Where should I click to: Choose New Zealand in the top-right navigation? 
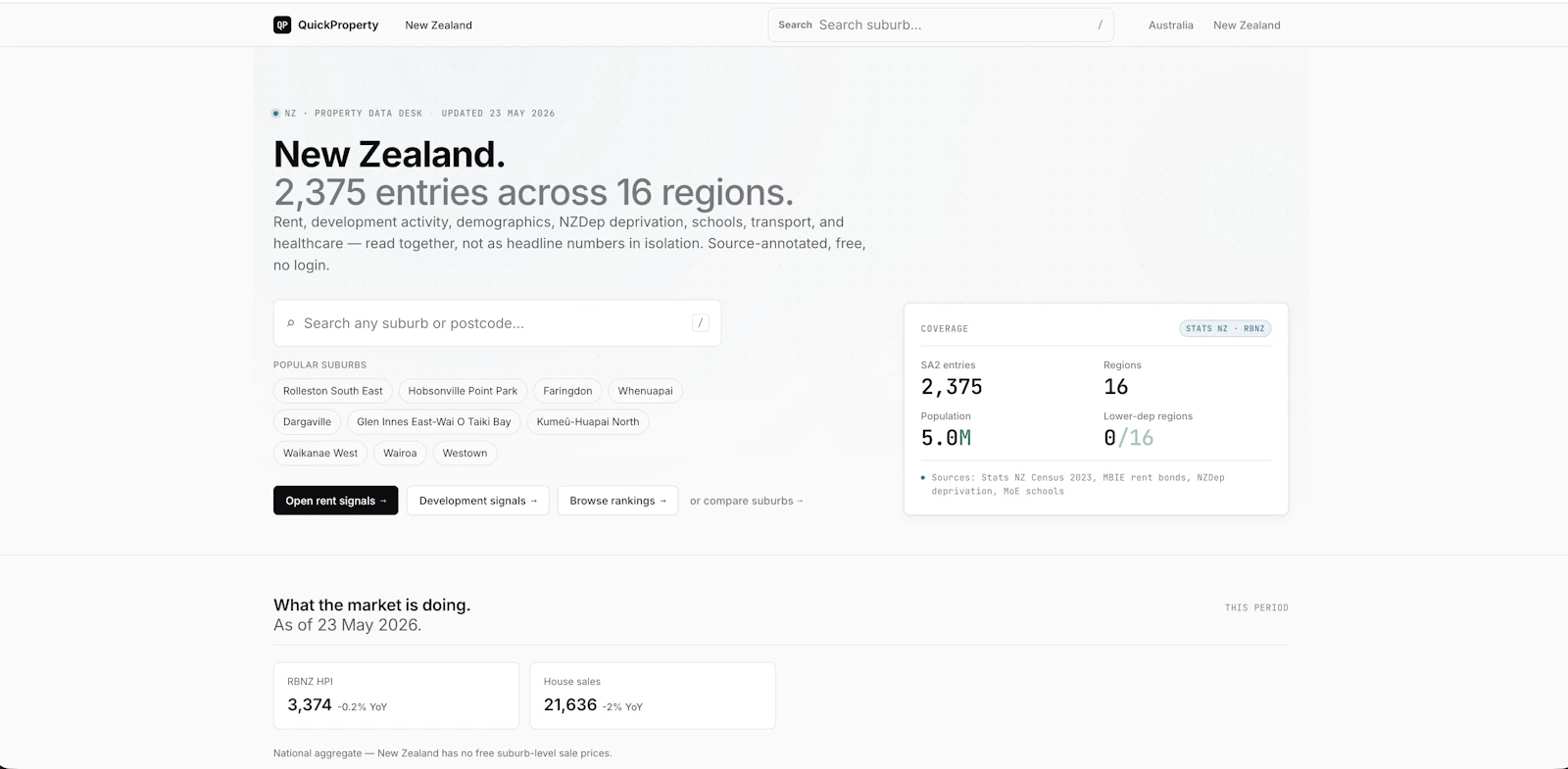click(x=1247, y=25)
